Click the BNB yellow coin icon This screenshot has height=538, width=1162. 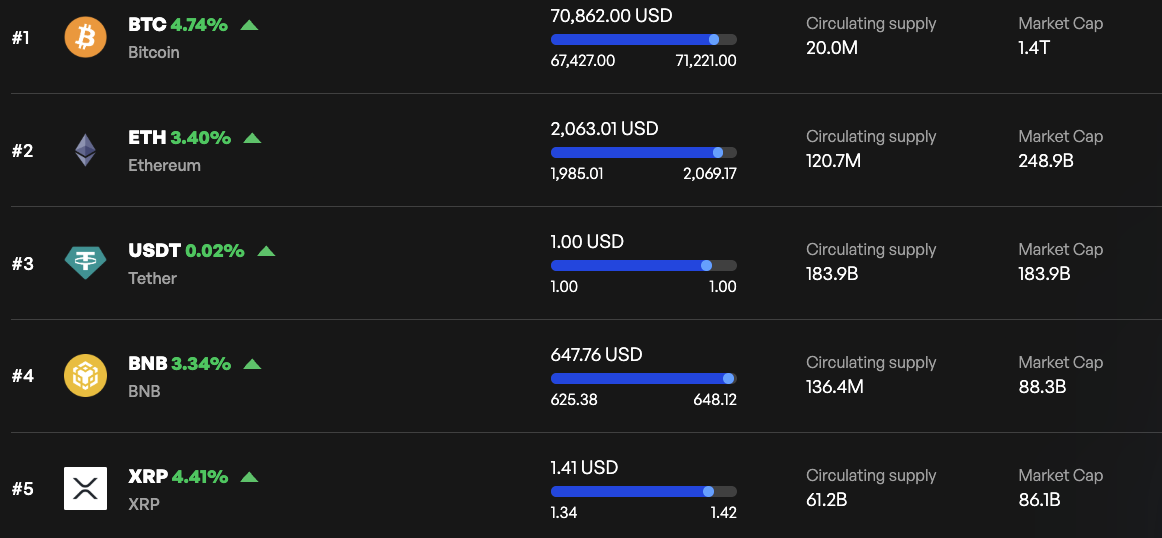point(85,376)
